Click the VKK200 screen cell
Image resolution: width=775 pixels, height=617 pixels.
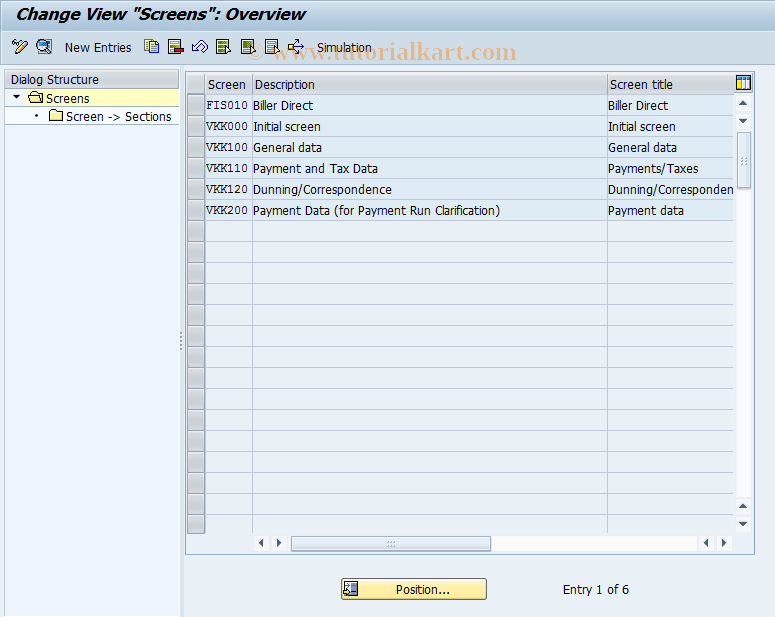(228, 211)
